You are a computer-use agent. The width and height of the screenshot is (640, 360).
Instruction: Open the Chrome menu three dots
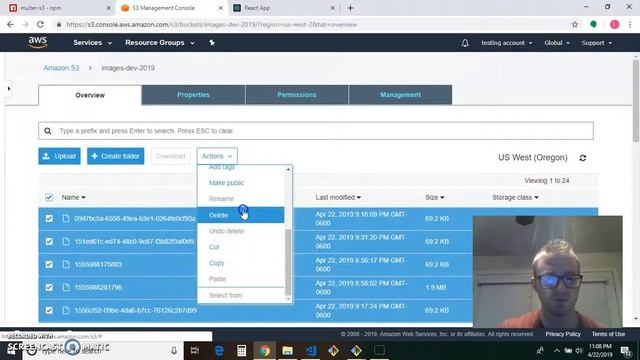pos(630,24)
